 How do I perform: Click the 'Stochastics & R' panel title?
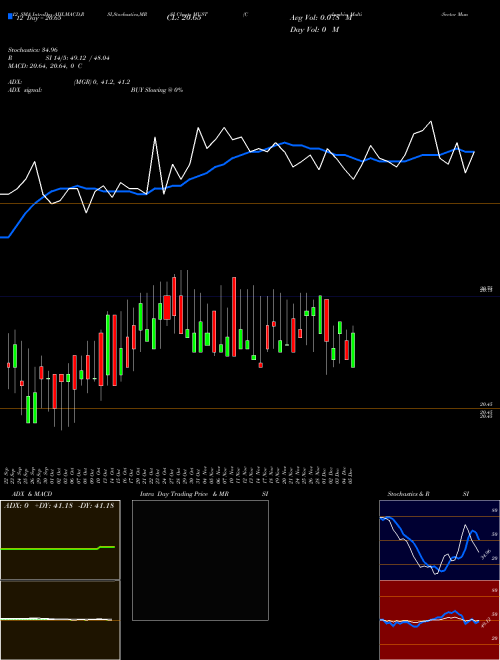[x=409, y=494]
